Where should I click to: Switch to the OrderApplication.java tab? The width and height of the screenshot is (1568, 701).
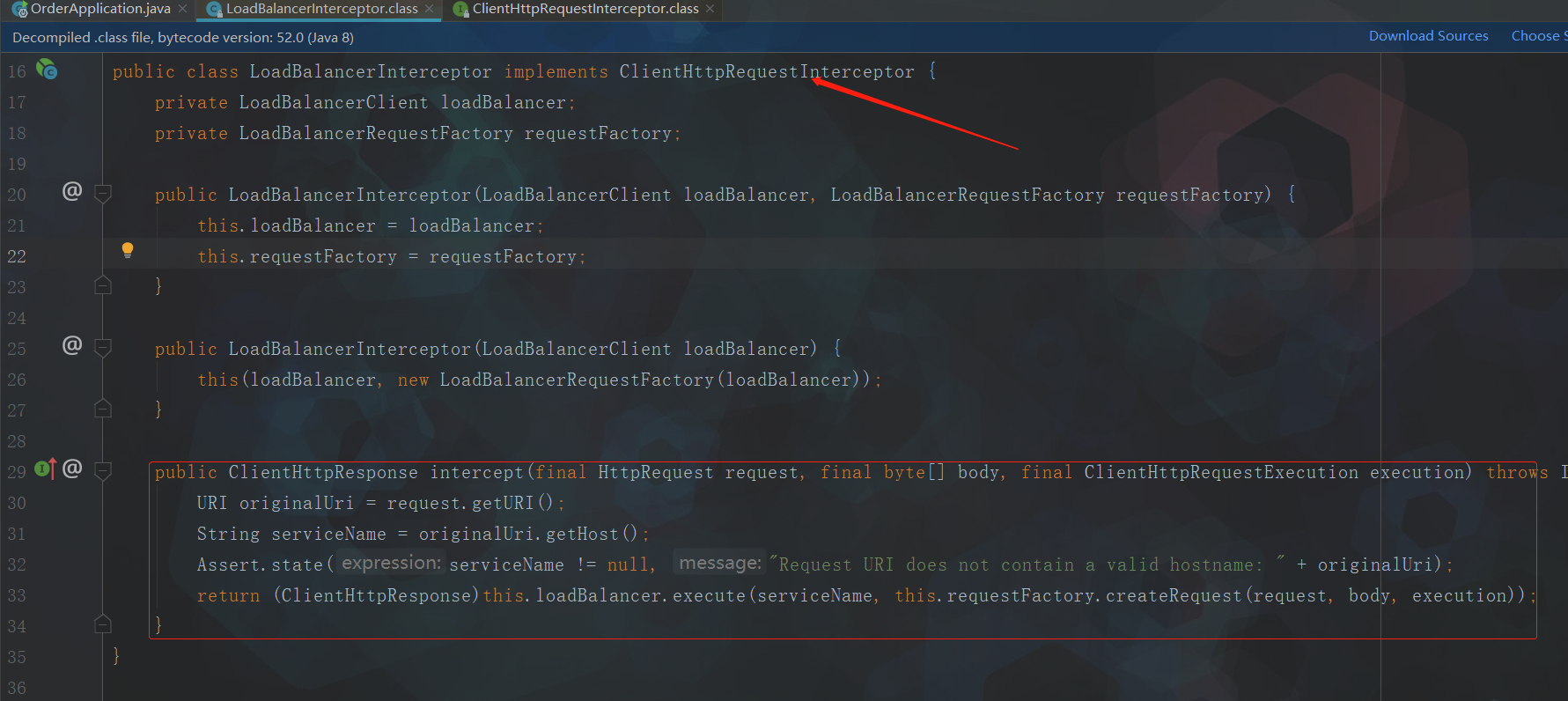coord(100,9)
